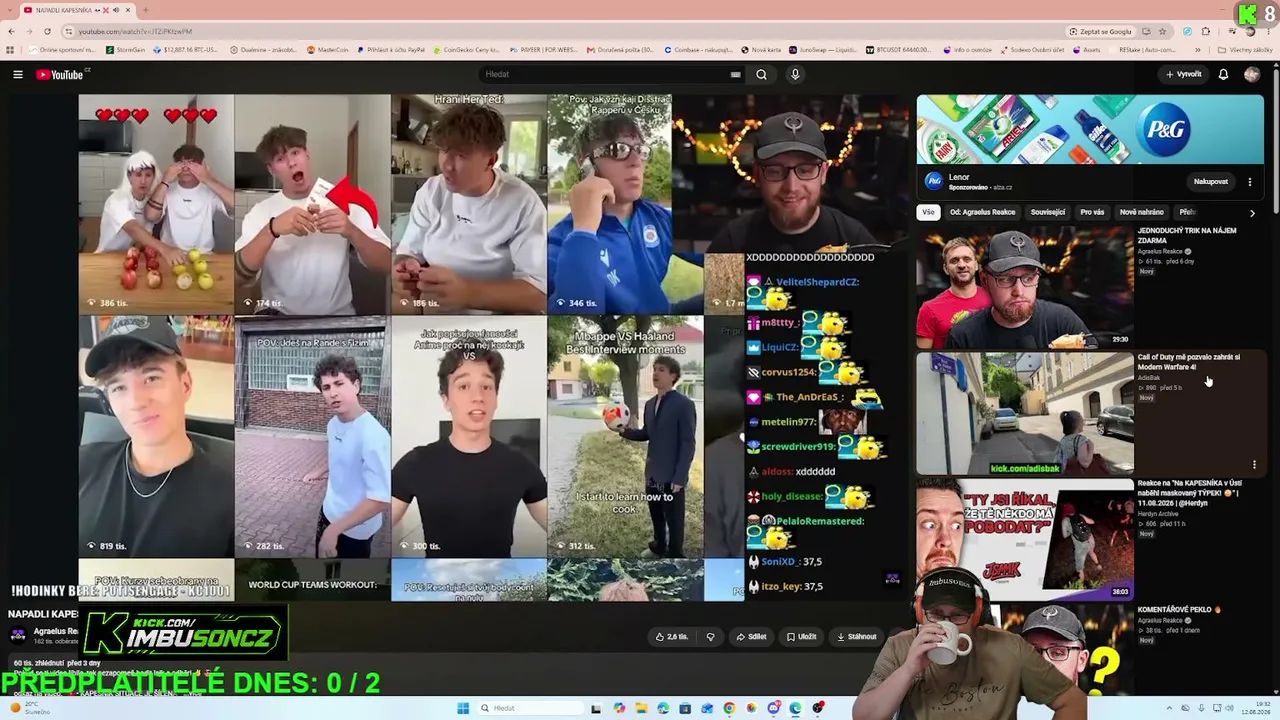The width and height of the screenshot is (1280, 720).
Task: Click the "Uložit" save button
Action: 801,637
